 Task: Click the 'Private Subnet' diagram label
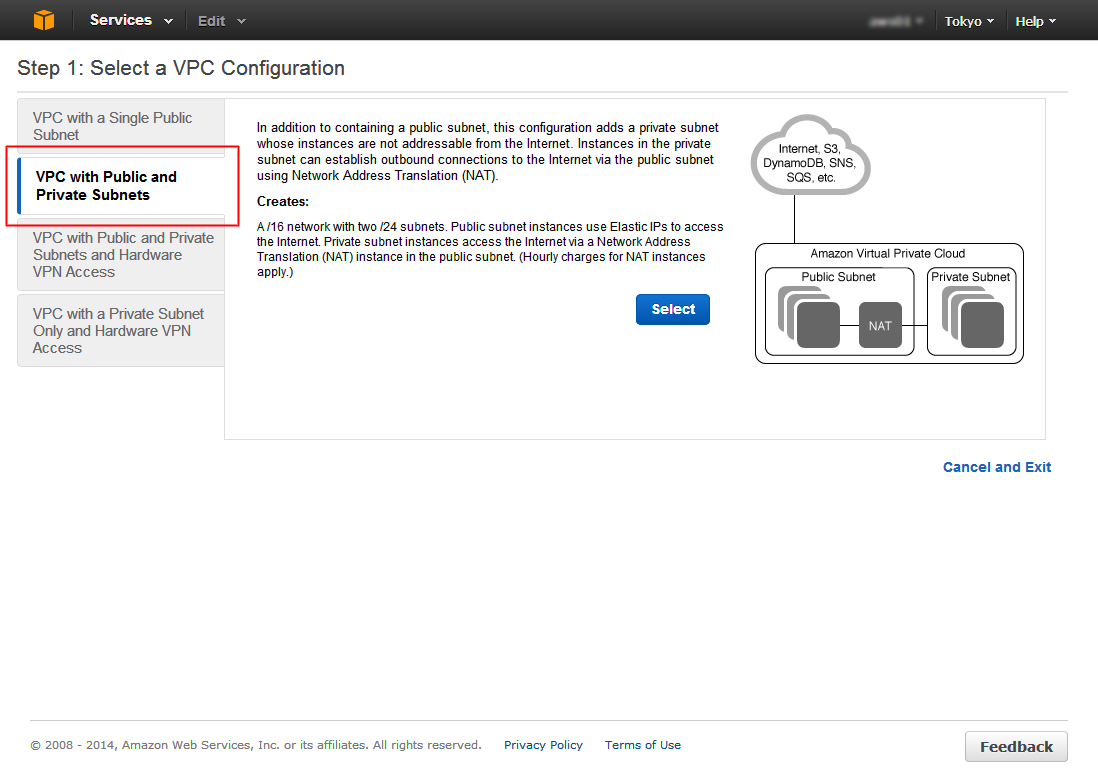[x=971, y=277]
